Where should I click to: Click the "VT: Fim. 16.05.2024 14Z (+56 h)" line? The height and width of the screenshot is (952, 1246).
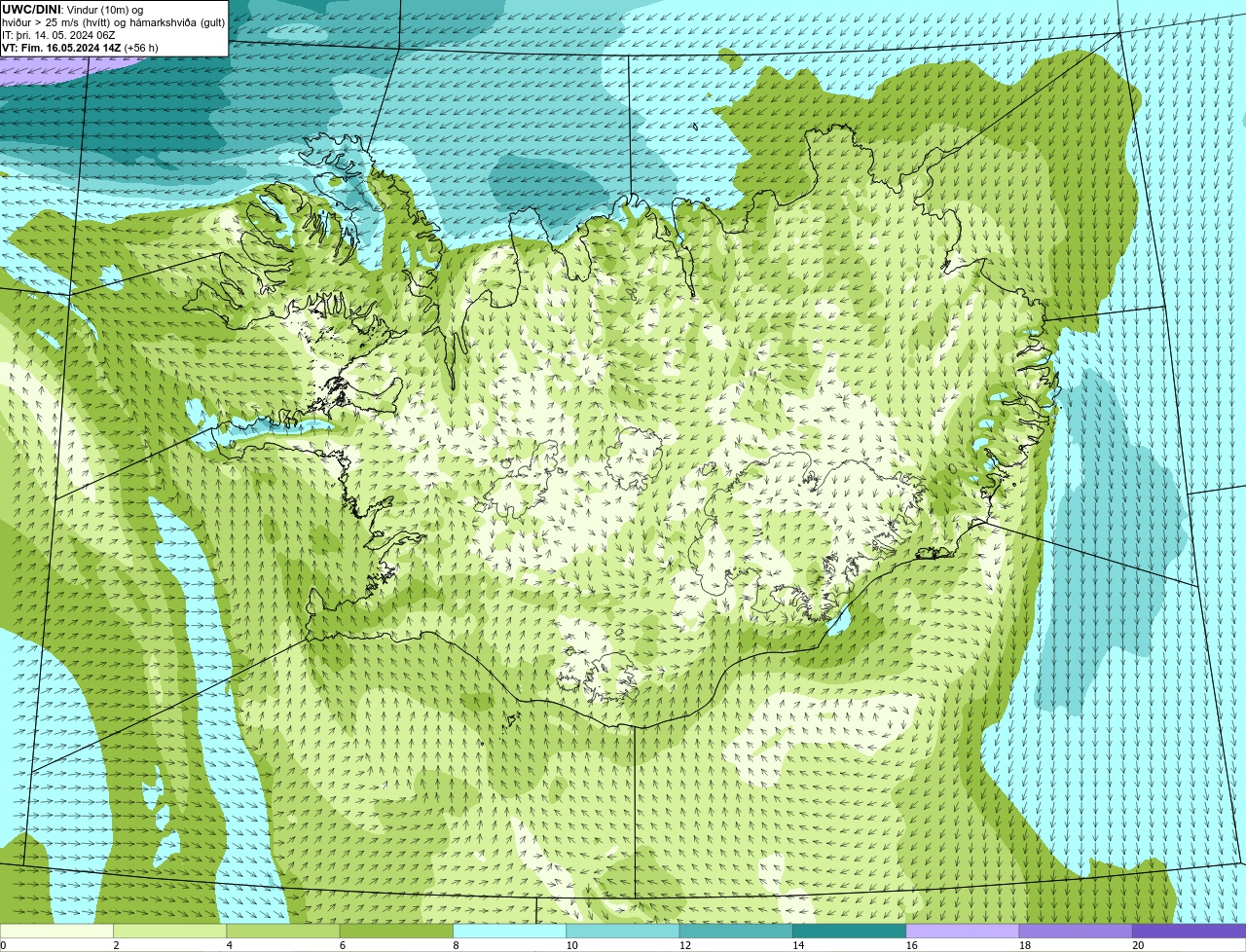80,48
